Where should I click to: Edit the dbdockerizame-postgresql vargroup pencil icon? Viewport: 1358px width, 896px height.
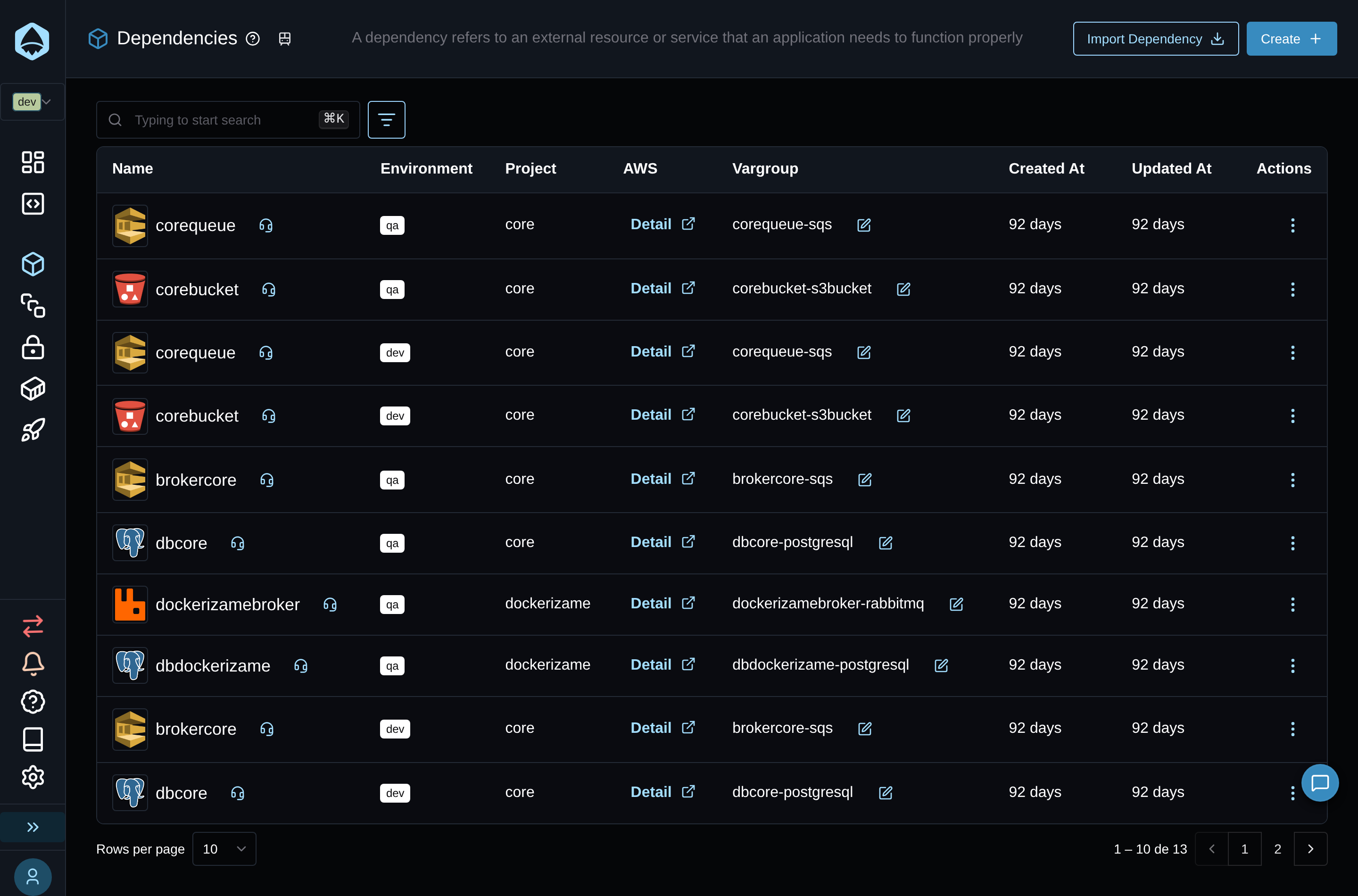click(941, 666)
